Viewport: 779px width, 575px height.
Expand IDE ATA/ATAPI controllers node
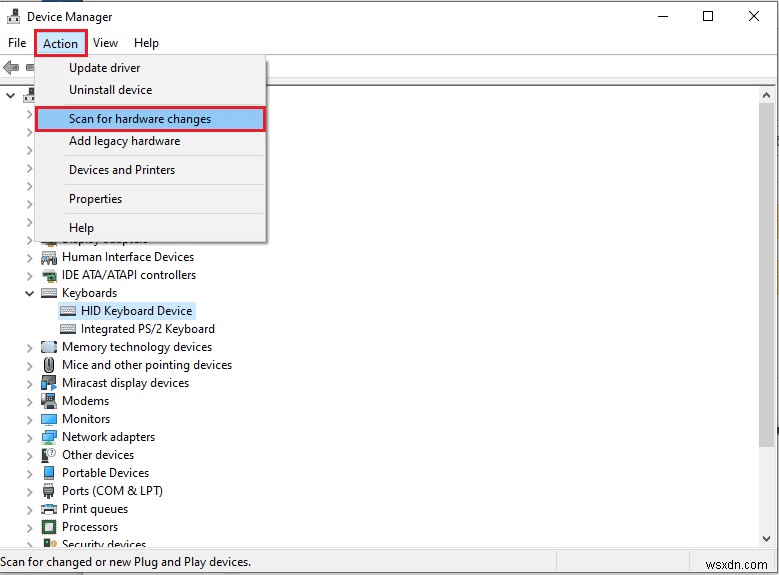tap(29, 275)
